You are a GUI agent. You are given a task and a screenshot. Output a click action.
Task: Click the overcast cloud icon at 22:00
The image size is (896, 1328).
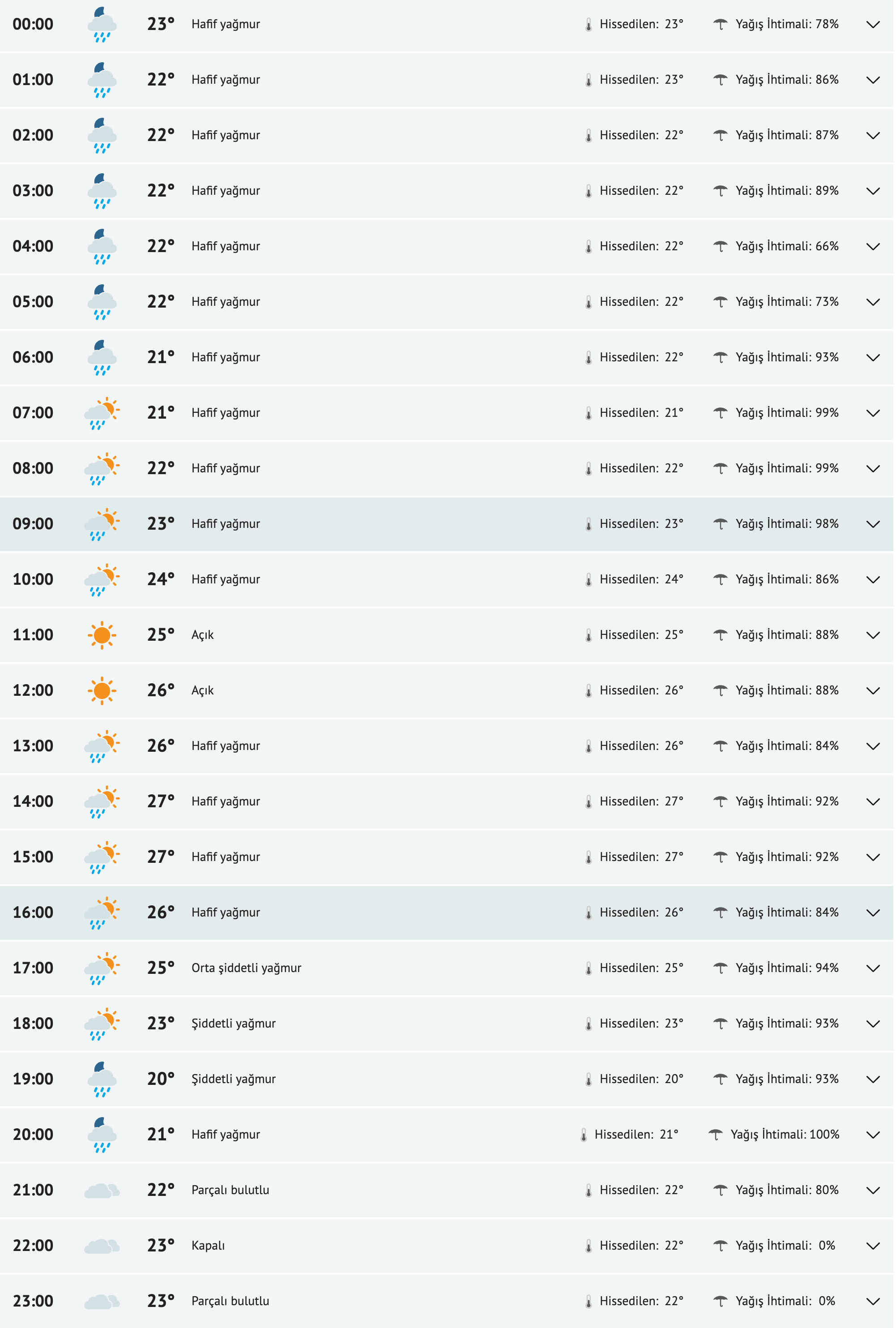[x=102, y=1246]
